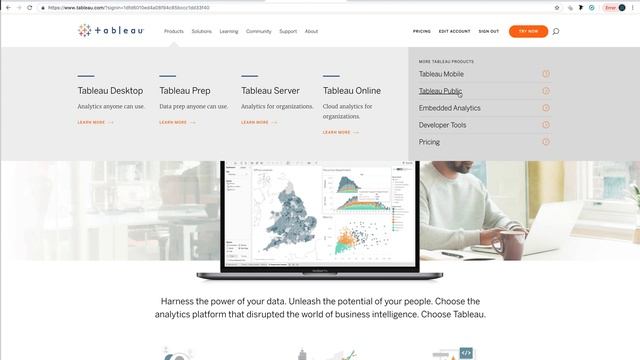Click the 'Analytics anyone can use.' text
The height and width of the screenshot is (360, 640).
click(111, 107)
